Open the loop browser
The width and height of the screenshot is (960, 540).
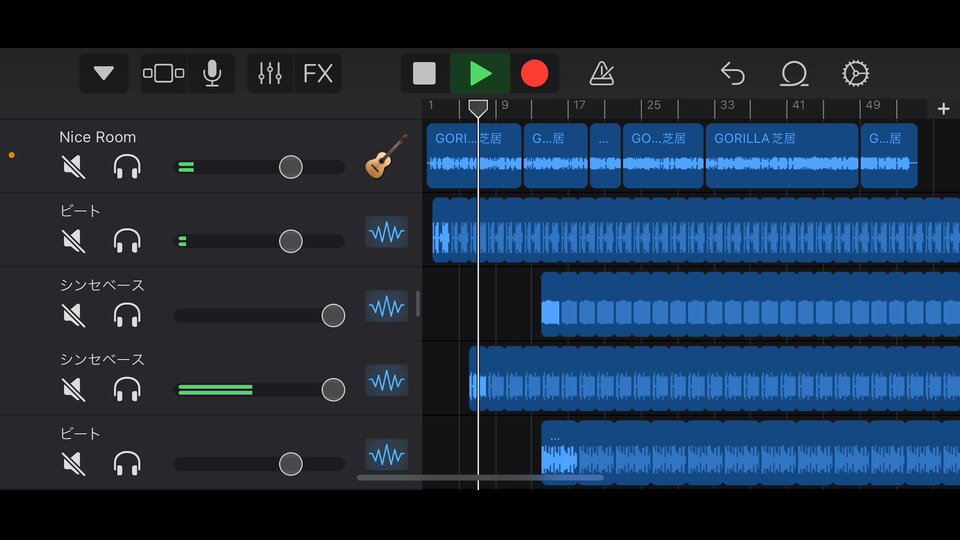point(794,74)
